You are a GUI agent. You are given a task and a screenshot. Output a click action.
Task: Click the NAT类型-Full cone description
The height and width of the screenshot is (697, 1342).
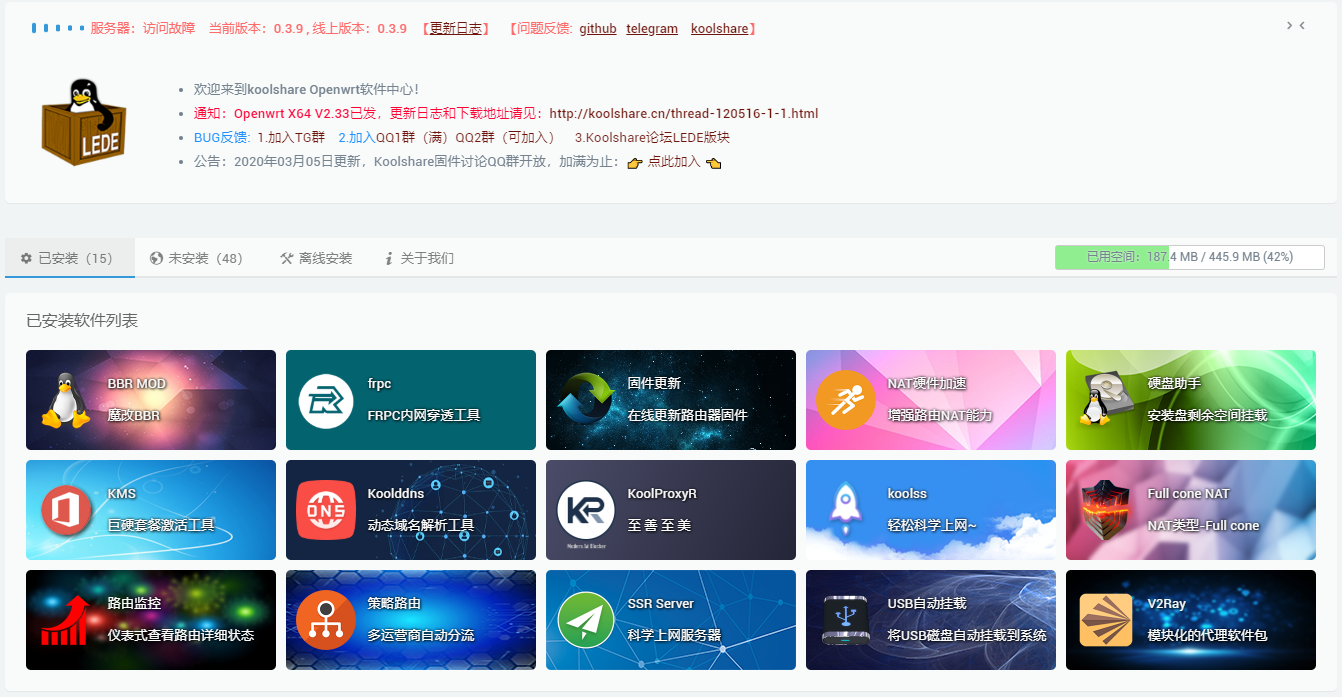[x=1203, y=525]
